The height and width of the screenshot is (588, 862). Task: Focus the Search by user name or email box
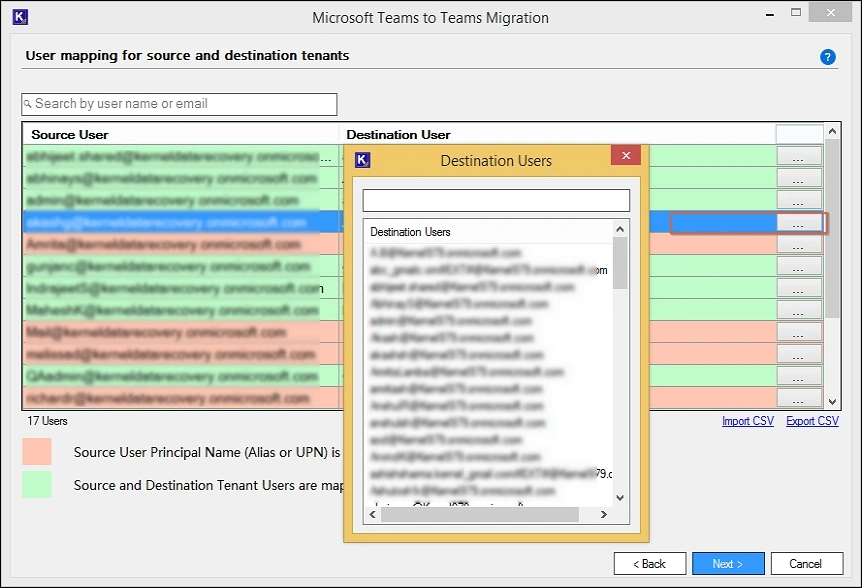(x=179, y=104)
